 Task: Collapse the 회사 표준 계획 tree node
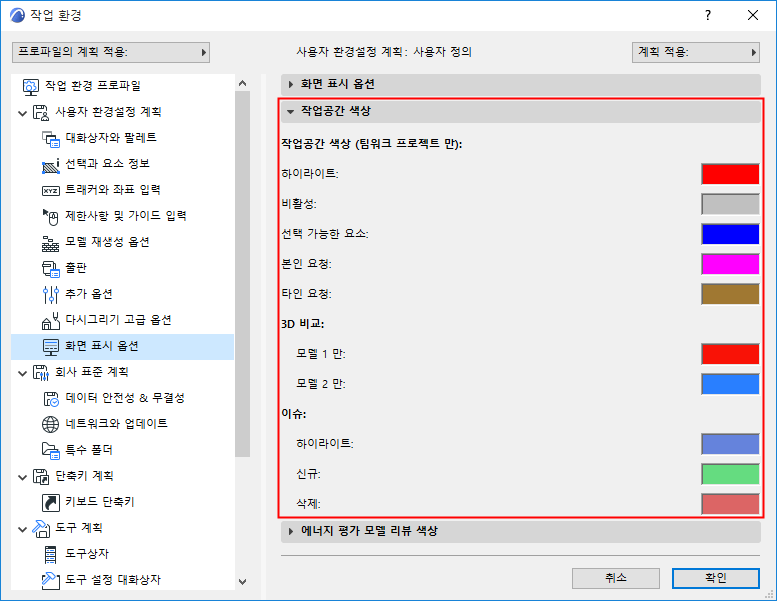(x=22, y=374)
